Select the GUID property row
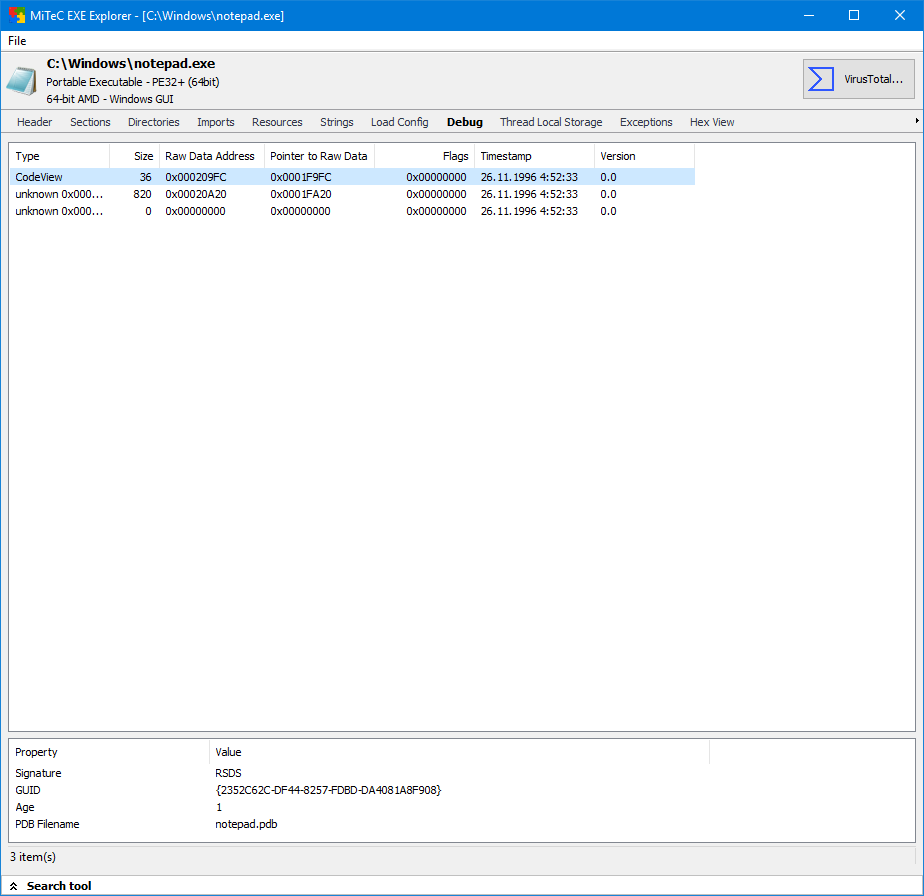924x896 pixels. point(359,790)
